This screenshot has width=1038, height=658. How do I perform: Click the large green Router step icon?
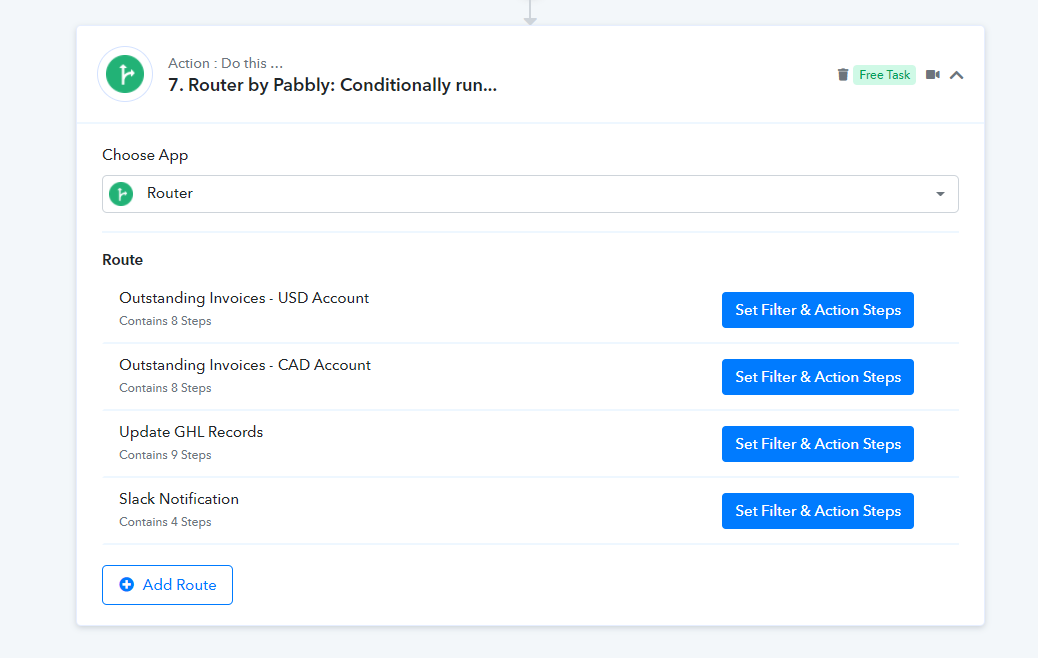pos(125,74)
